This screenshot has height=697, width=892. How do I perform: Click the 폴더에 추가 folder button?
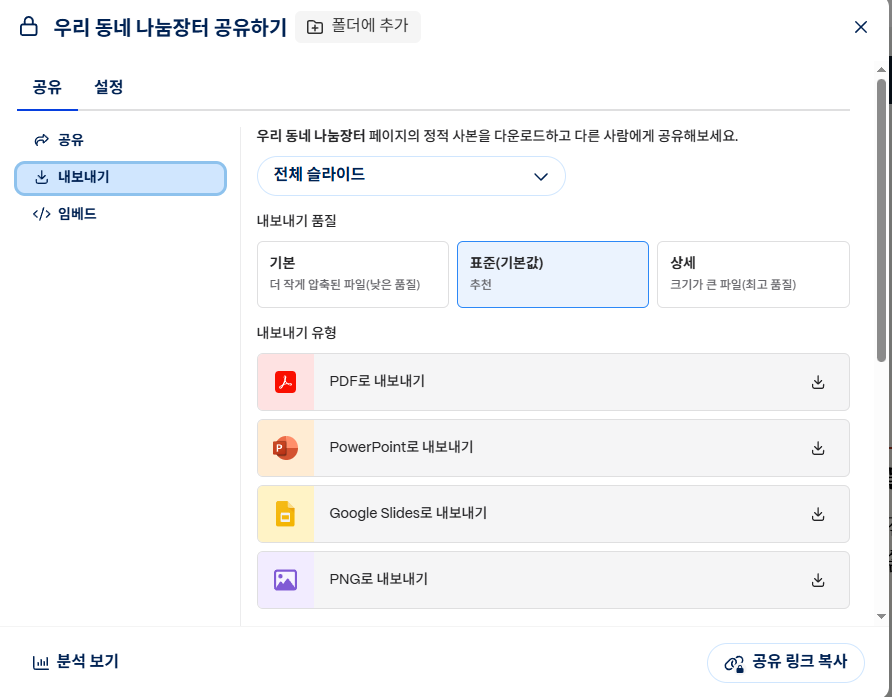pyautogui.click(x=358, y=27)
